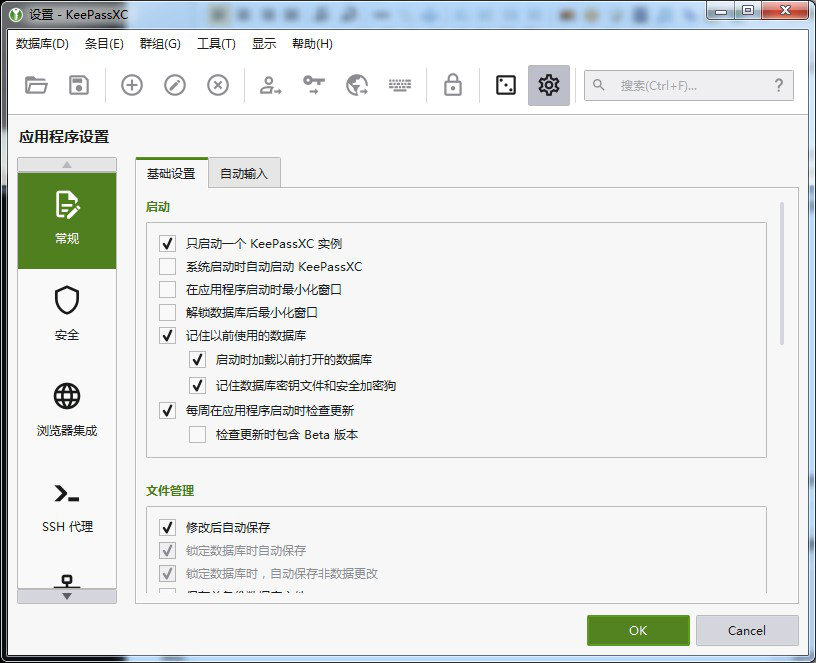The height and width of the screenshot is (663, 816).
Task: Open the 显示 menu
Action: point(264,44)
